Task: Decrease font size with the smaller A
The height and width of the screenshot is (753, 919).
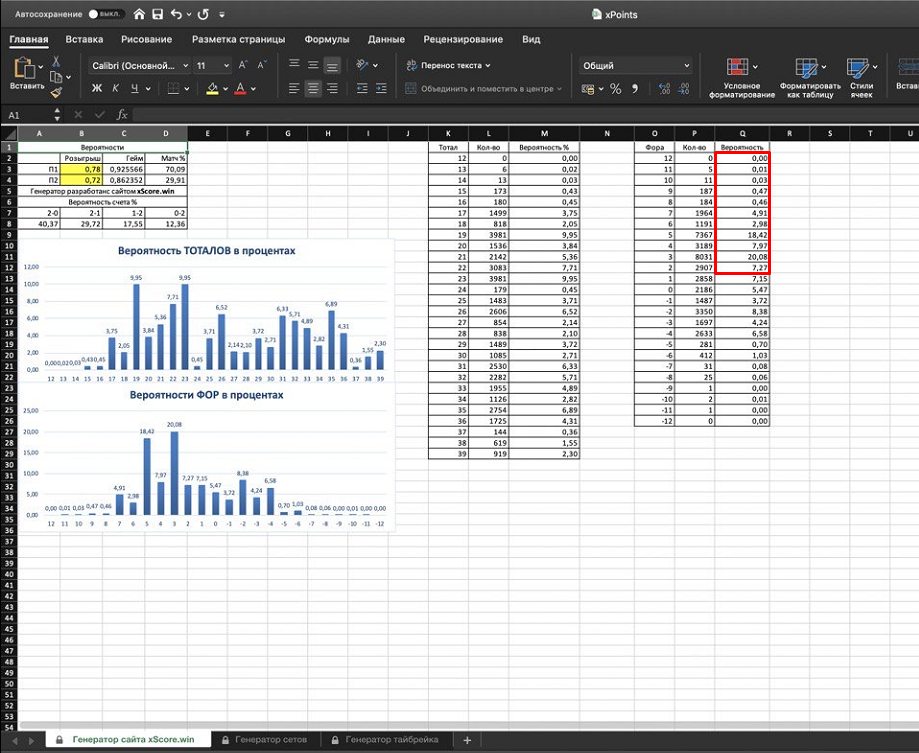Action: tap(262, 65)
